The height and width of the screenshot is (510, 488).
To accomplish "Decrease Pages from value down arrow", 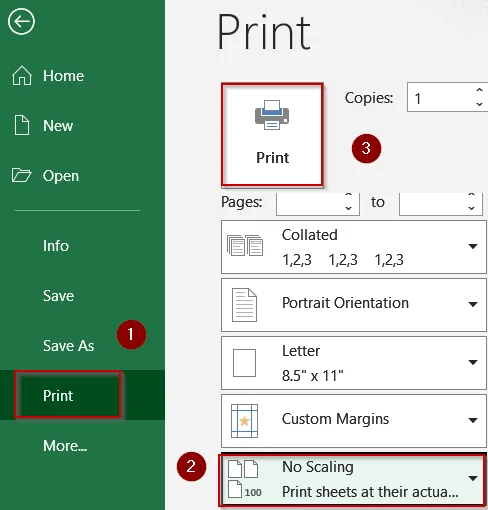I will coord(349,208).
